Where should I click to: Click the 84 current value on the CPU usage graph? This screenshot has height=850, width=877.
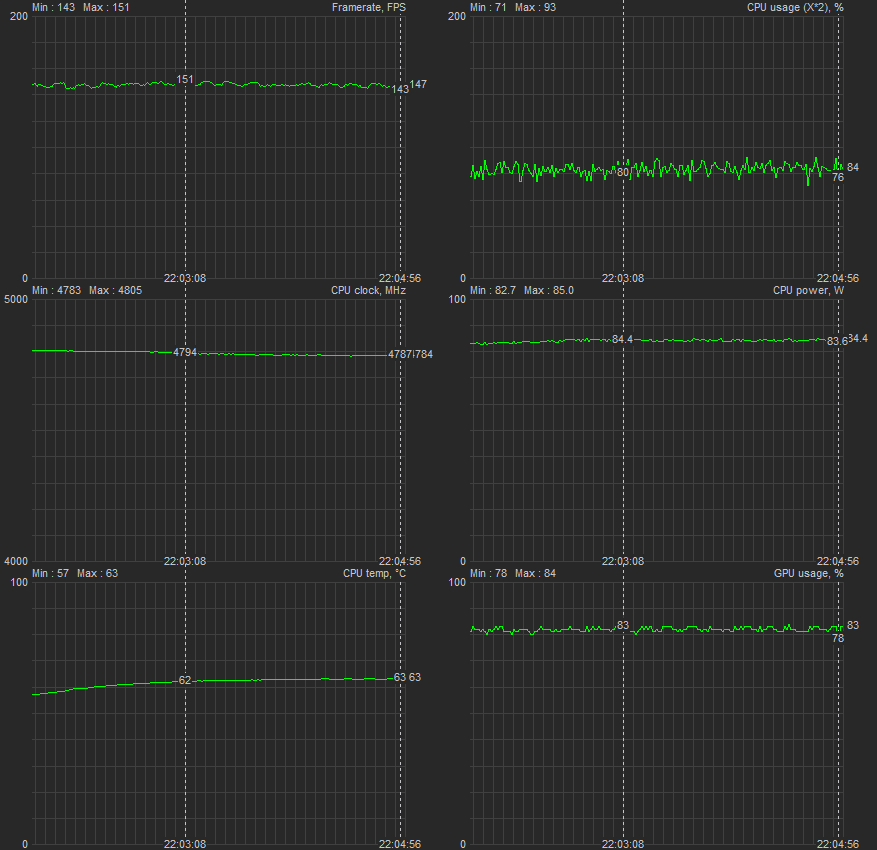[853, 167]
